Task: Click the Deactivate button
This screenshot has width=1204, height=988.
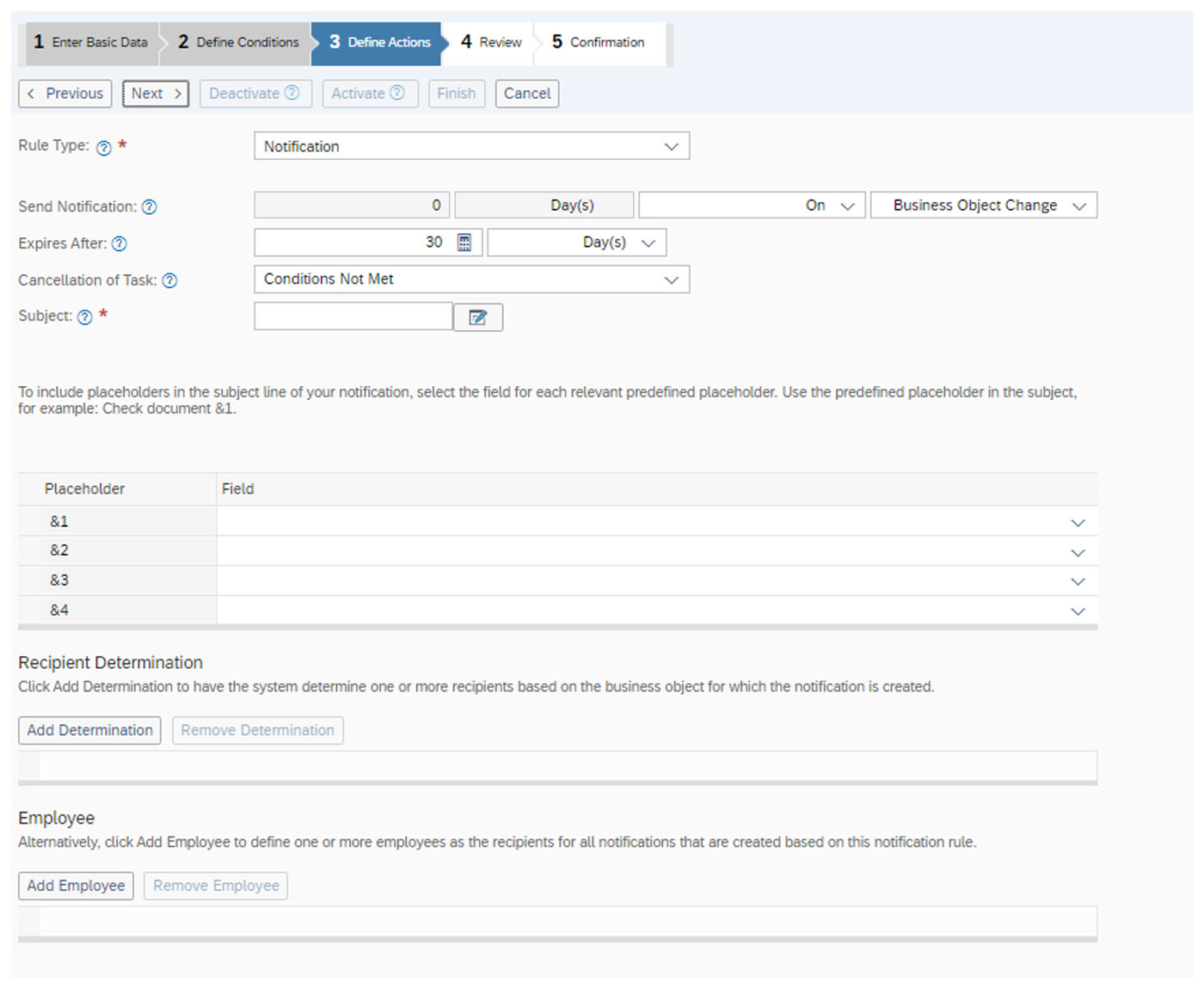Action: click(255, 94)
